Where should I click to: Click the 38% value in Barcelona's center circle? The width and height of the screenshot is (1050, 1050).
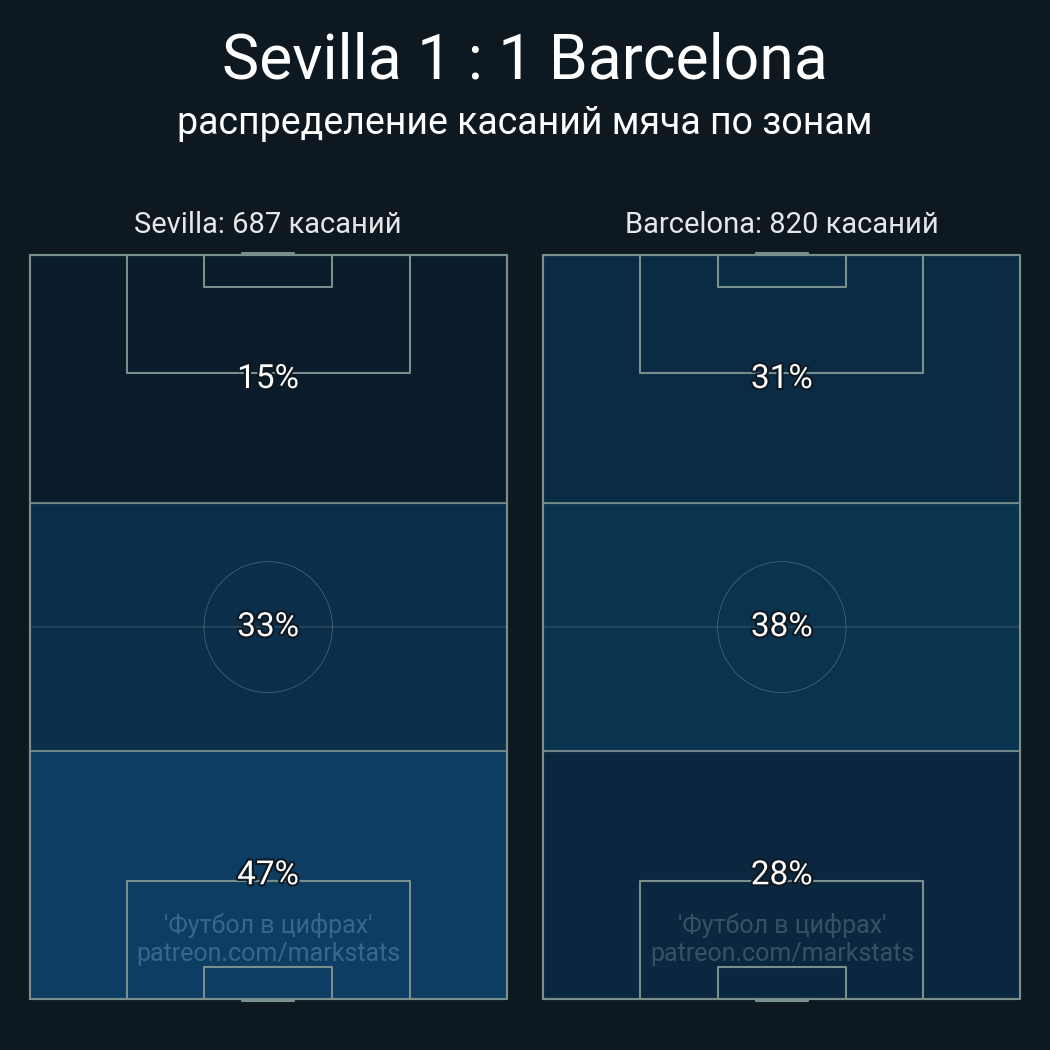tap(782, 625)
